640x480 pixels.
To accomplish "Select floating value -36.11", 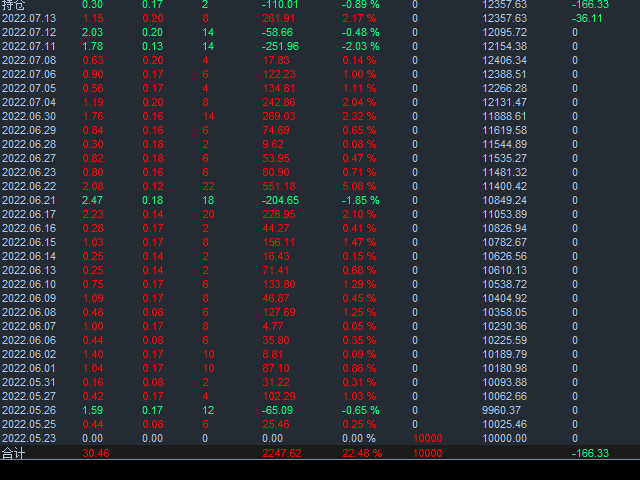I will [587, 18].
